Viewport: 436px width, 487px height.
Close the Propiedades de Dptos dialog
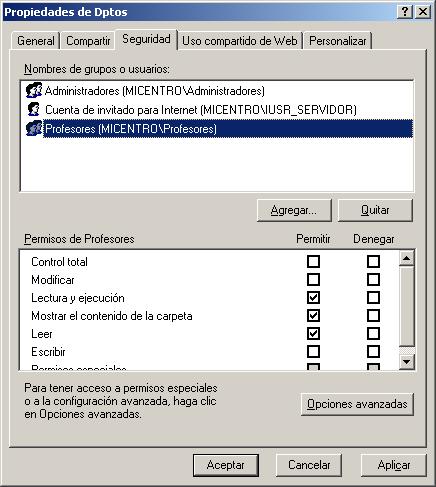click(423, 12)
